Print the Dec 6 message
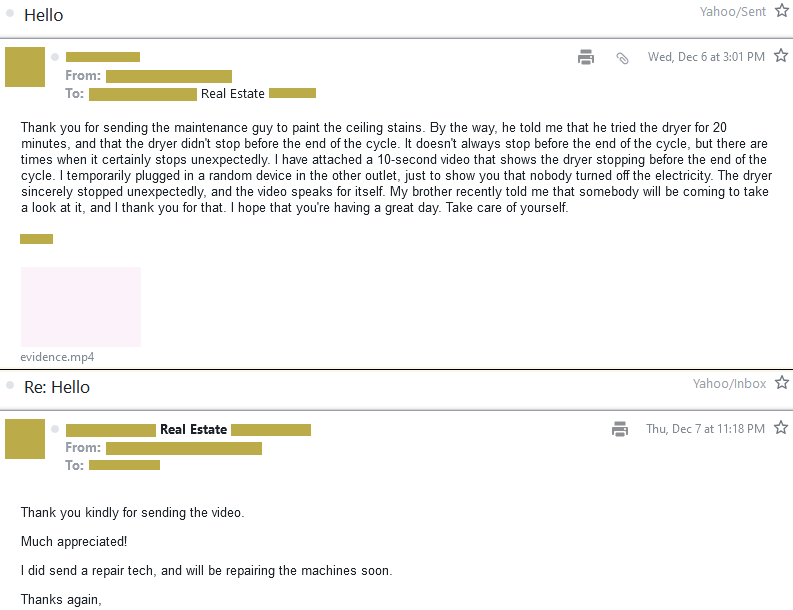This screenshot has height=610, width=793. pyautogui.click(x=586, y=57)
